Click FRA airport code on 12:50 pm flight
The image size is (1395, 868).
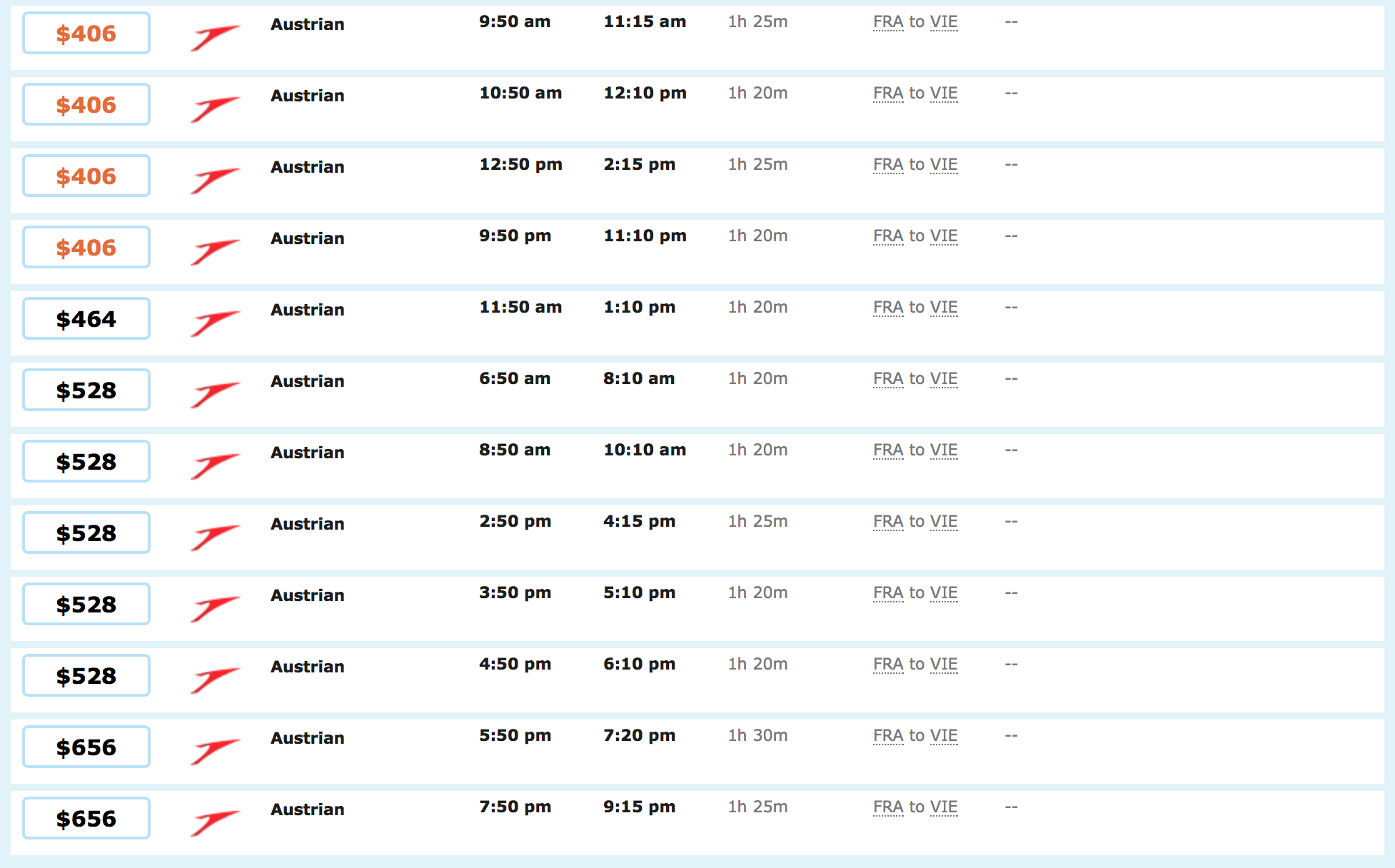tap(888, 165)
